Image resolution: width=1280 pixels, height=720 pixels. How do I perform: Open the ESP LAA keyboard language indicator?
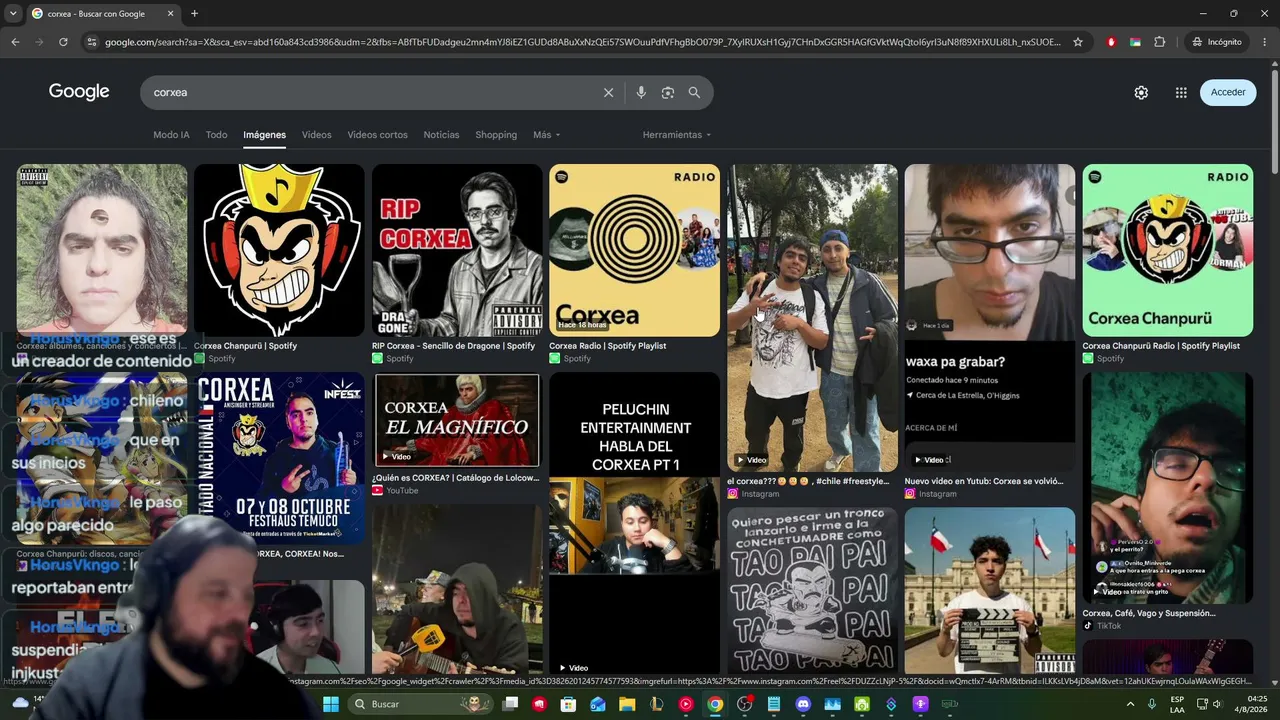1177,704
